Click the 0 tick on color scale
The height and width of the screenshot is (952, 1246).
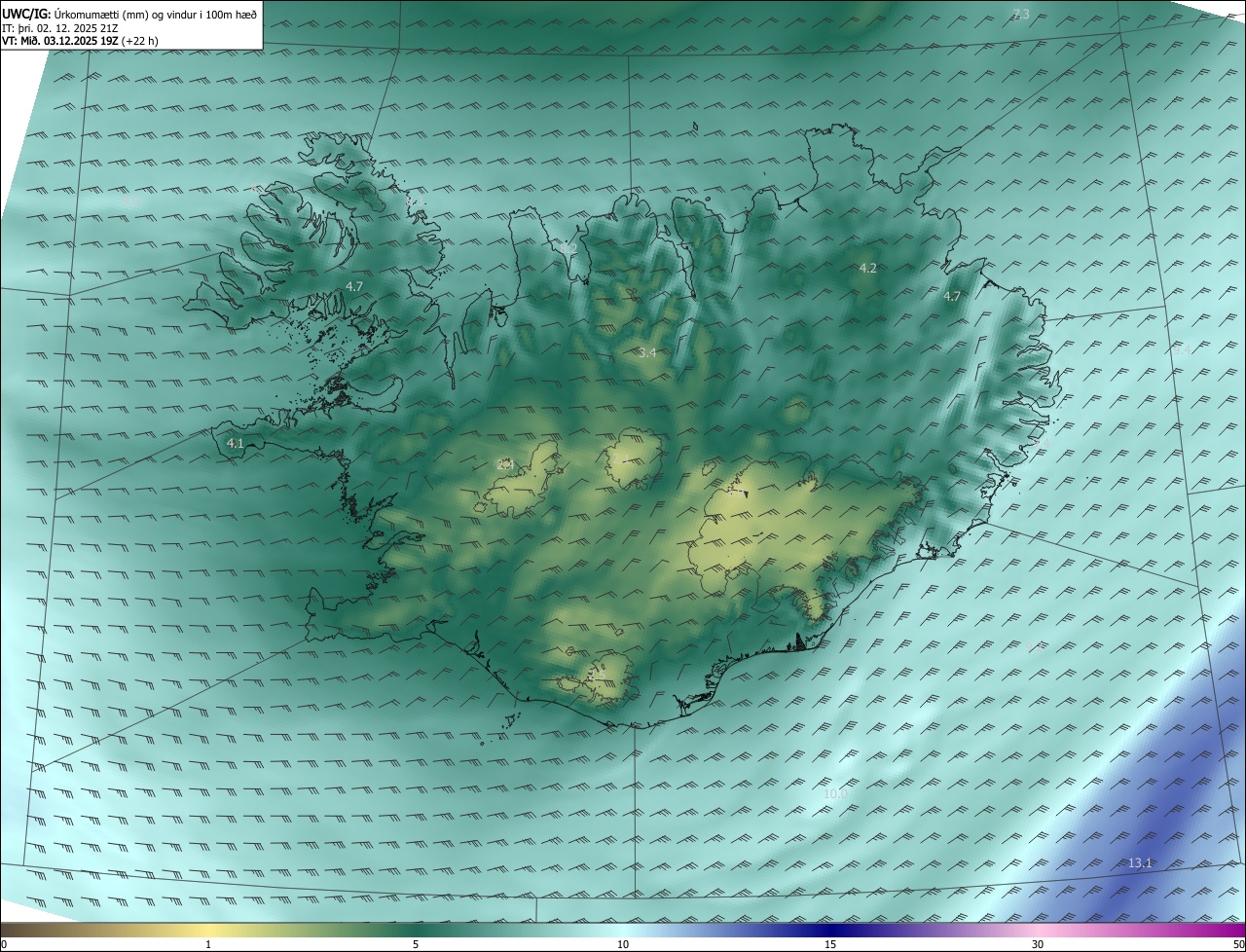point(4,944)
